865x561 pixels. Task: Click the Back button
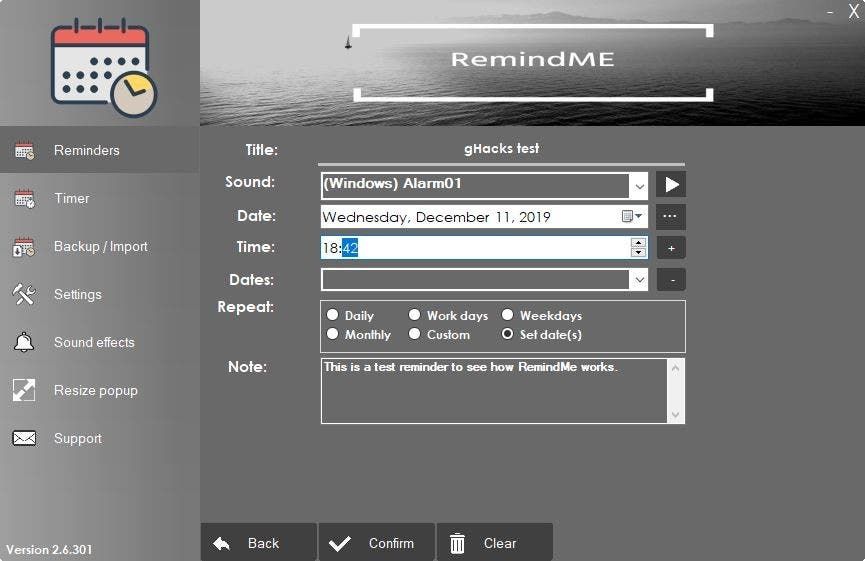tap(259, 543)
